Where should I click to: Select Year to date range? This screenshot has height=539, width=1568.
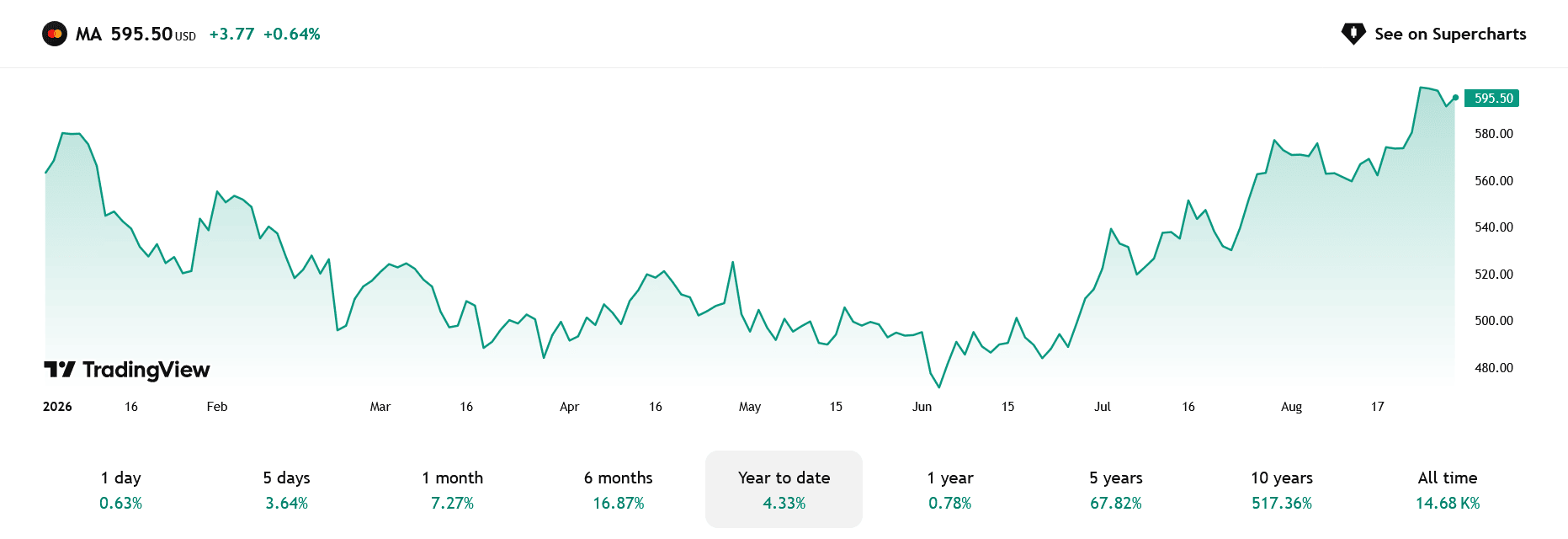coord(784,489)
